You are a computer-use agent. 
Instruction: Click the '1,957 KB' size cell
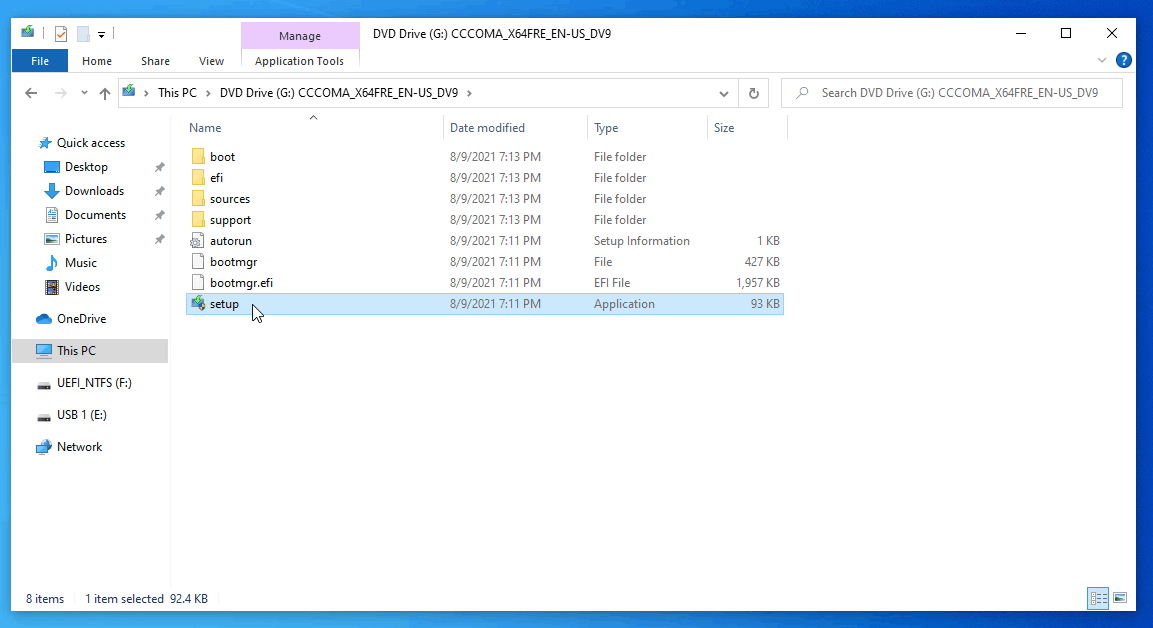(757, 282)
